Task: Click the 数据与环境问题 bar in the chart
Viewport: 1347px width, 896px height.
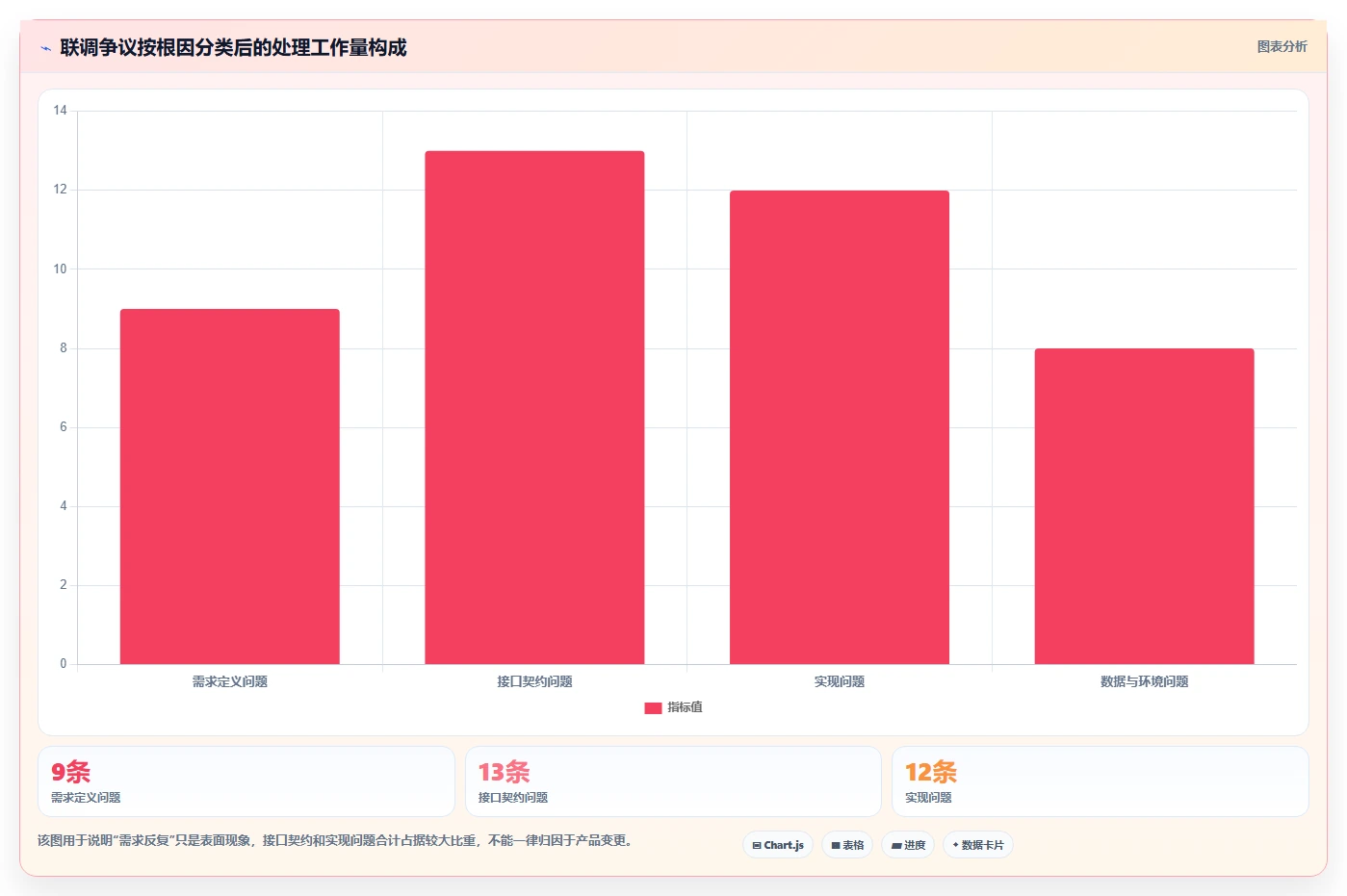Action: tap(1144, 506)
